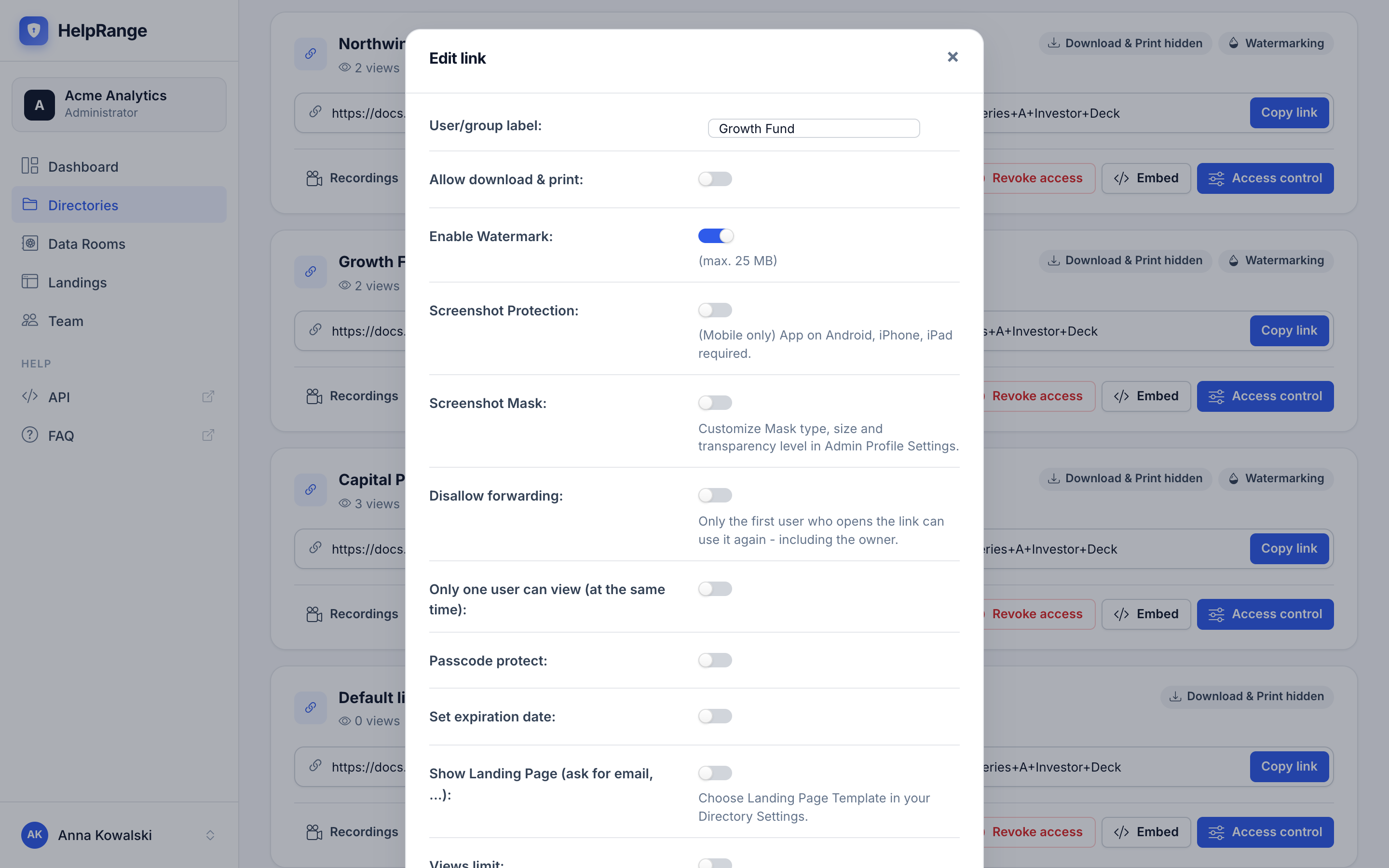The height and width of the screenshot is (868, 1389).
Task: Click the Growth Fund link chain icon
Action: point(311,271)
